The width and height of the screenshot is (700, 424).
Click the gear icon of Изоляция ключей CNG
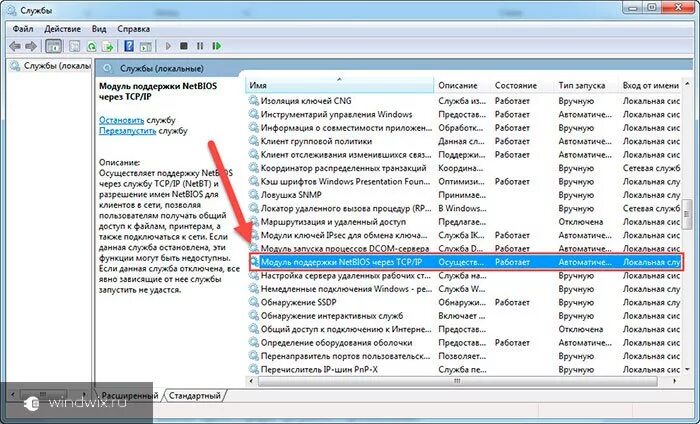pyautogui.click(x=254, y=101)
